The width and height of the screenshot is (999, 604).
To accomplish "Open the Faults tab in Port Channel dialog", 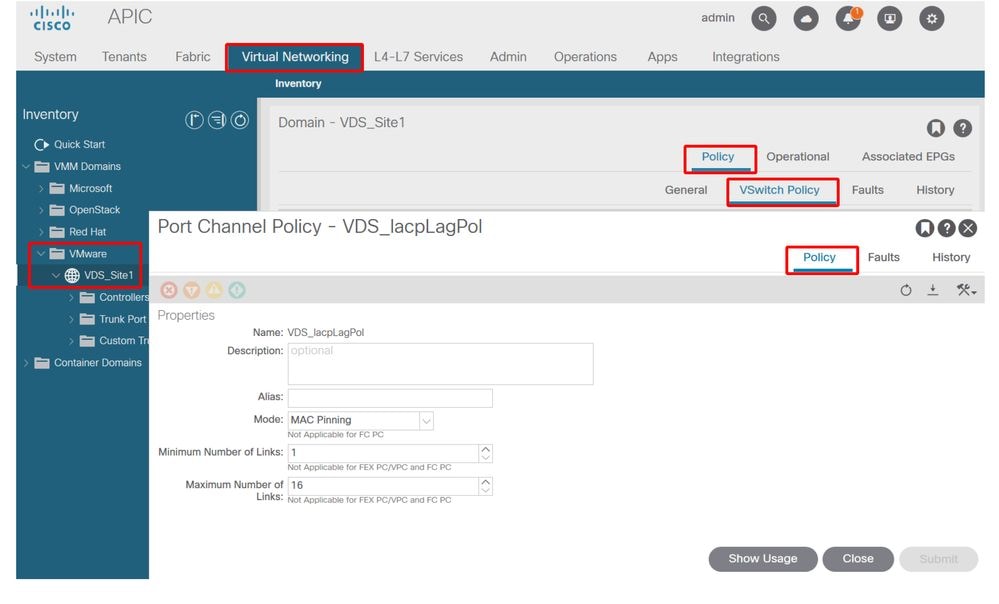I will click(884, 257).
